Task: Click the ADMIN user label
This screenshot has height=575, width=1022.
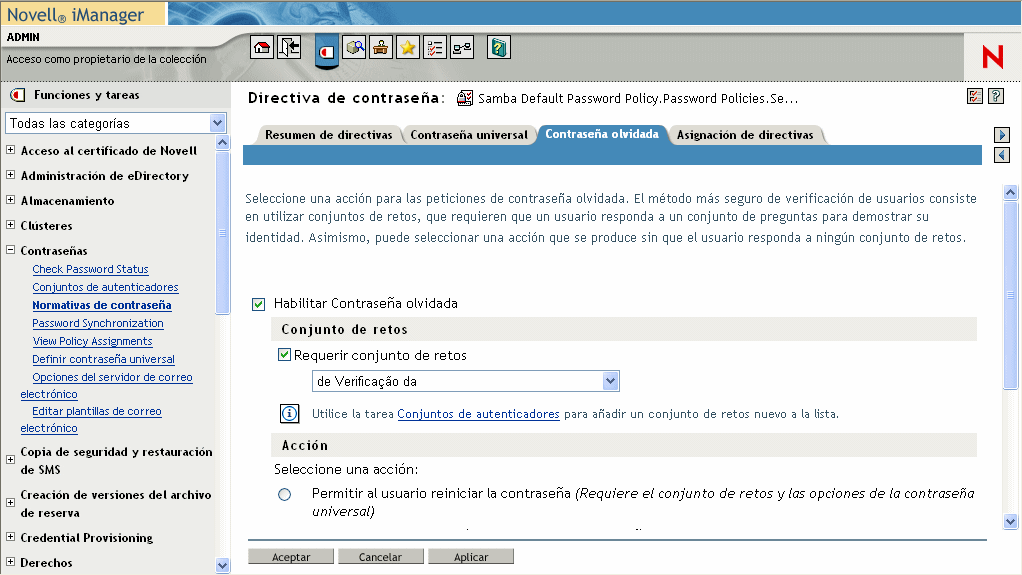Action: pos(23,37)
